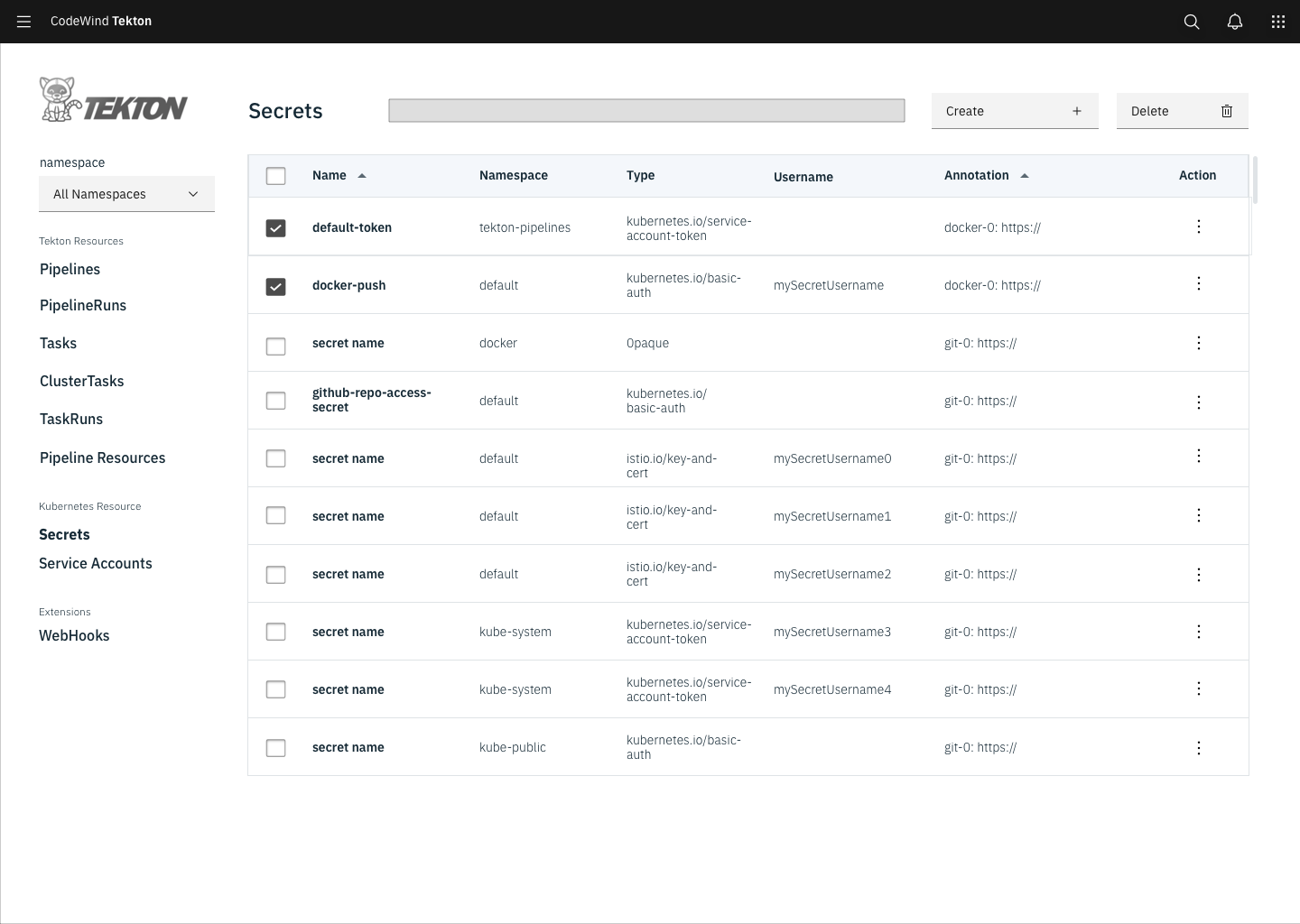Click the plus icon on the Create button
The image size is (1300, 924).
[x=1077, y=110]
